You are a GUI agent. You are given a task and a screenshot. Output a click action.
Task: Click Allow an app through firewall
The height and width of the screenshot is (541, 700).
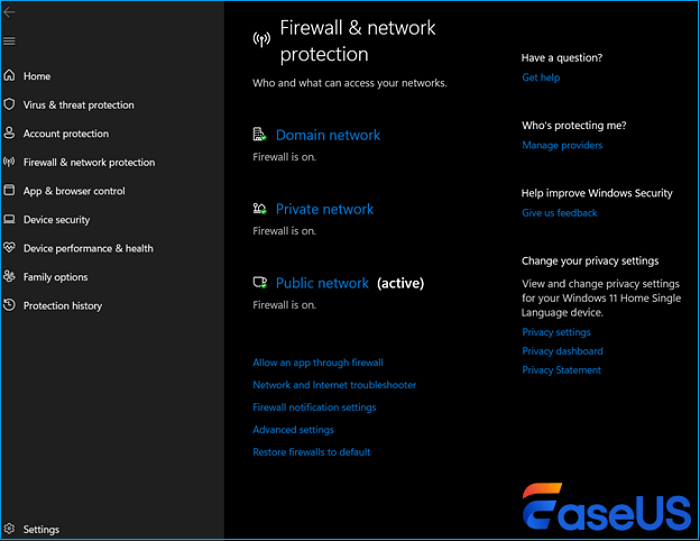click(x=318, y=363)
